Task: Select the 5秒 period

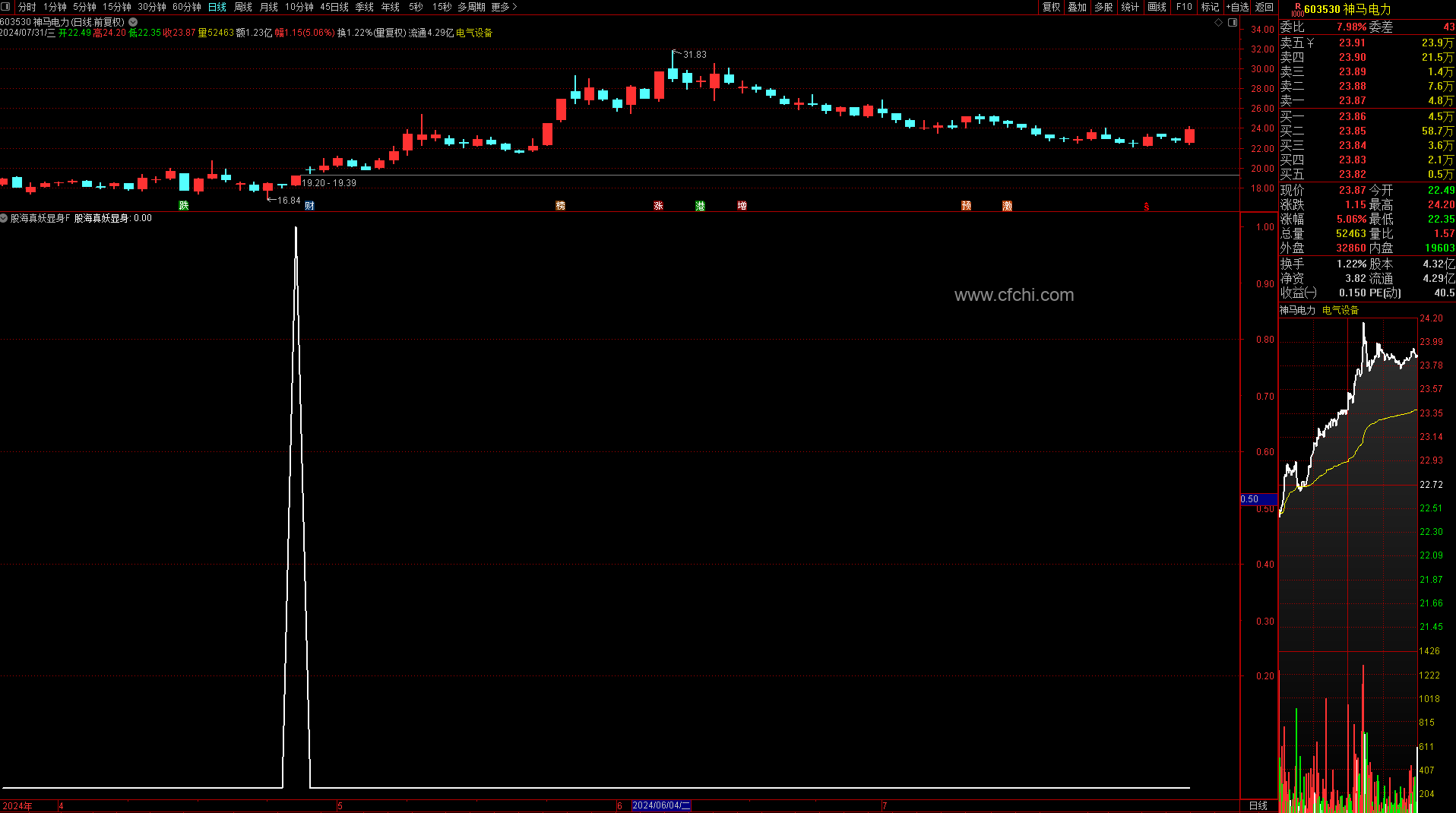Action: pos(416,7)
